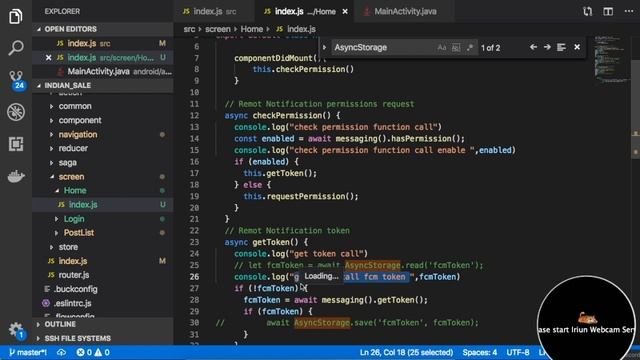Toggle Match Whole Word in find widget
Image resolution: width=640 pixels, height=360 pixels.
(x=456, y=48)
